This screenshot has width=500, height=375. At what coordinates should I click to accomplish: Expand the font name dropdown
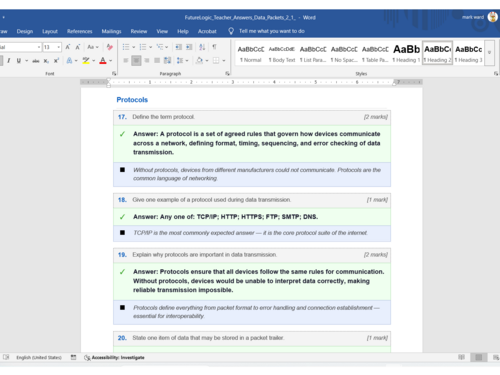pos(39,47)
